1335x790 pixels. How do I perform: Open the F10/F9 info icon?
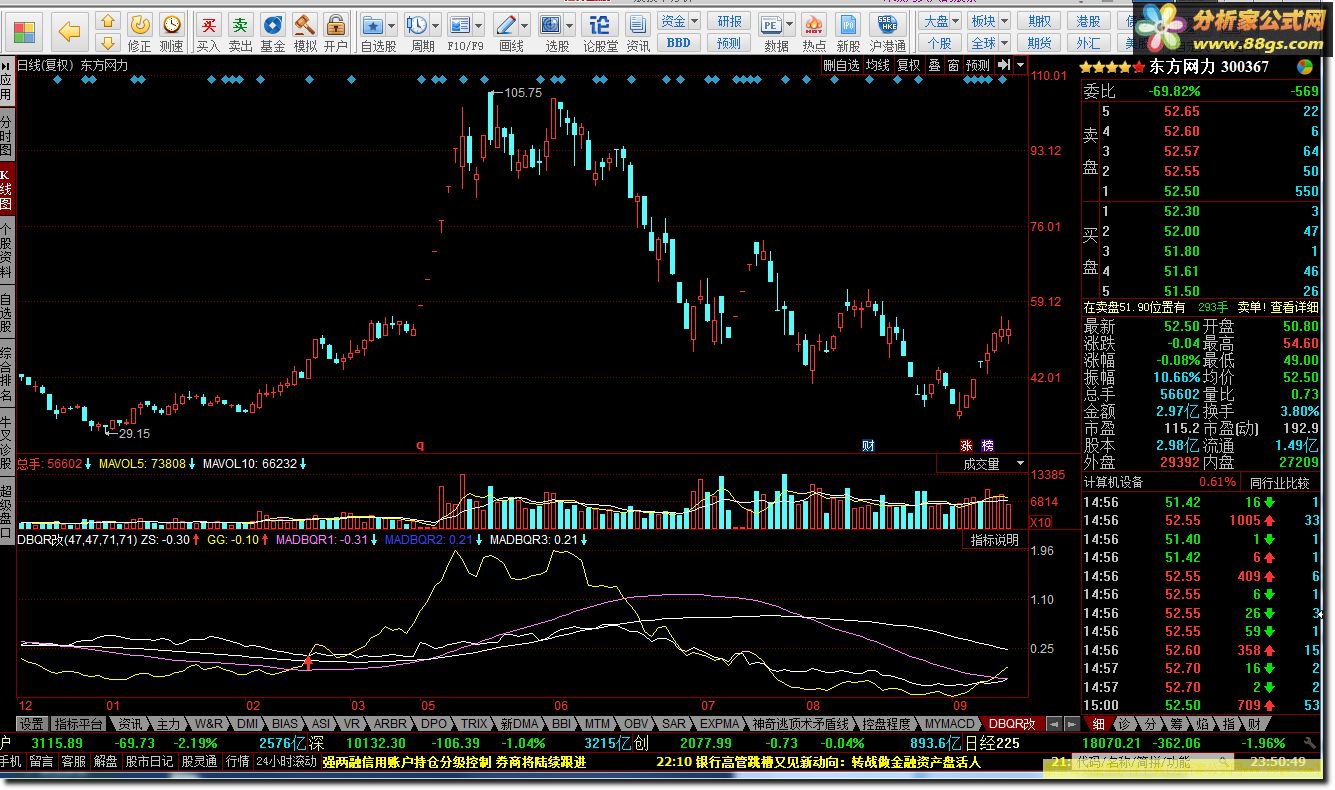460,25
